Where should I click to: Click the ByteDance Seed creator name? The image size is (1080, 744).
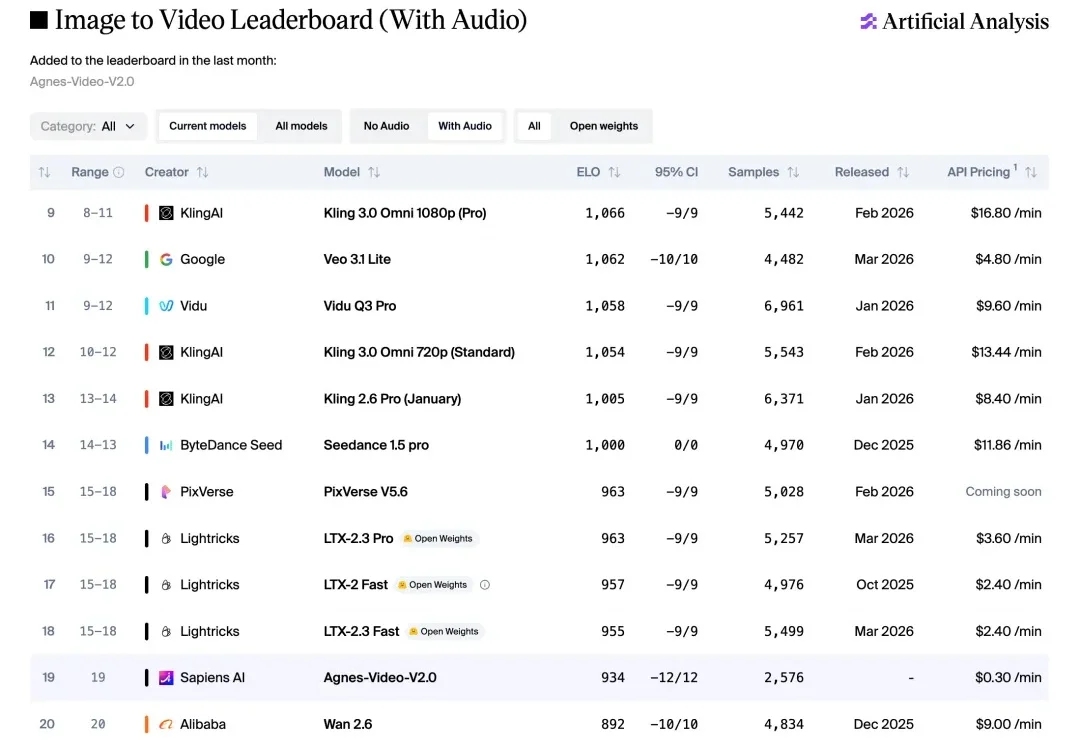231,446
